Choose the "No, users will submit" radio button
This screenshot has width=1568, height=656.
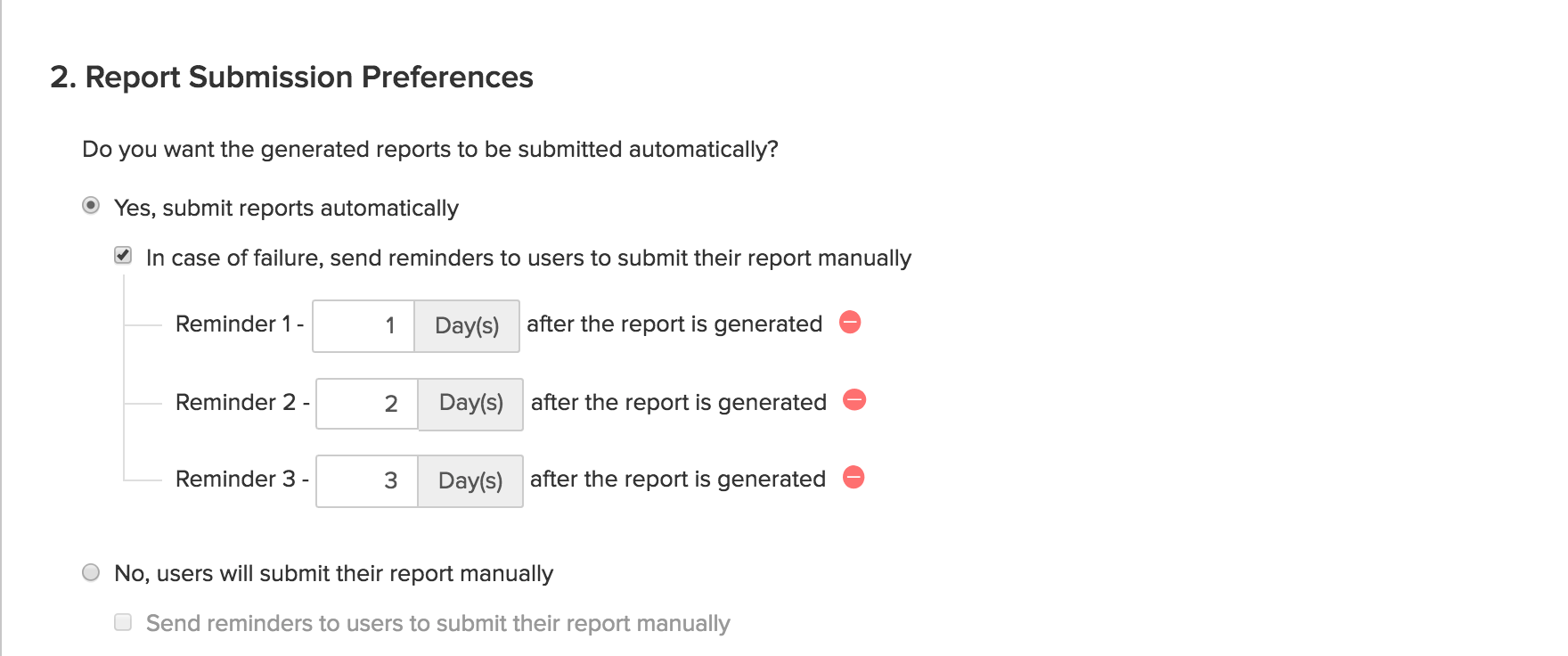(91, 572)
